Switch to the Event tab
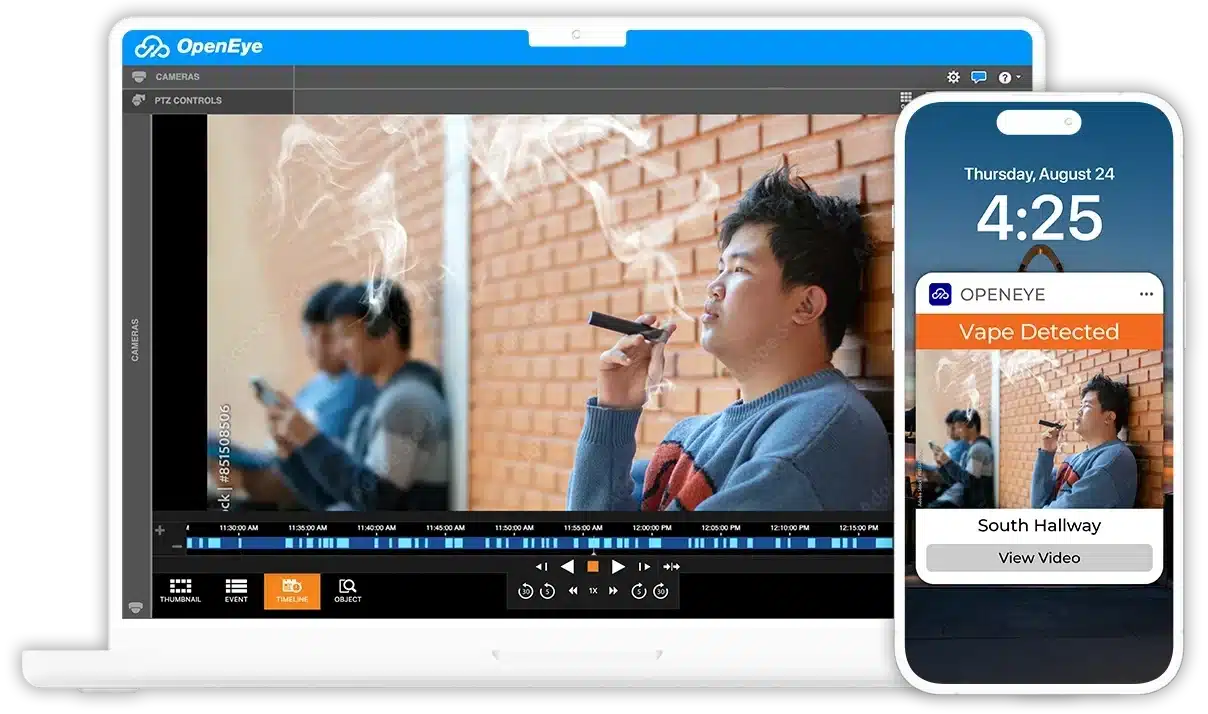This screenshot has width=1208, height=714. pos(236,590)
